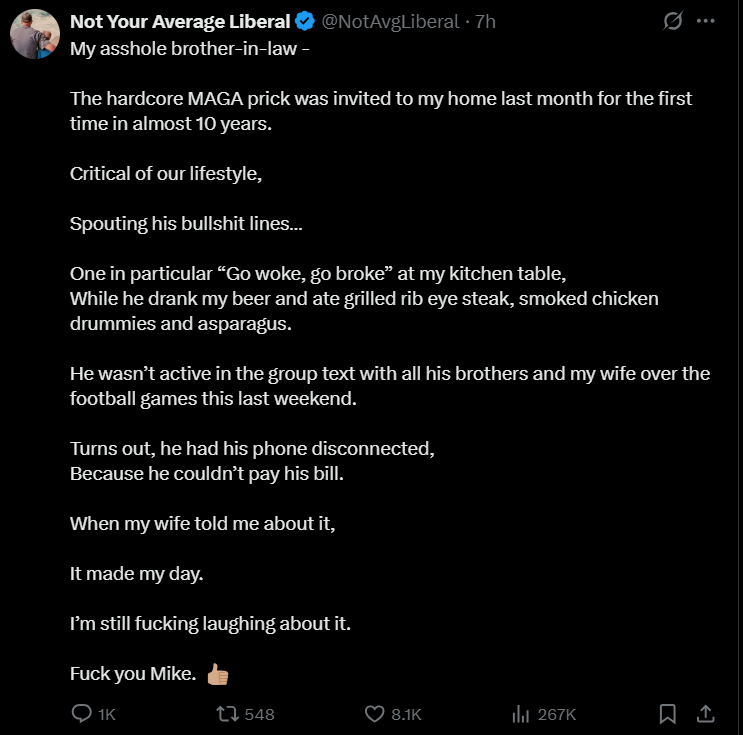Click the share upload arrow icon

pyautogui.click(x=705, y=714)
